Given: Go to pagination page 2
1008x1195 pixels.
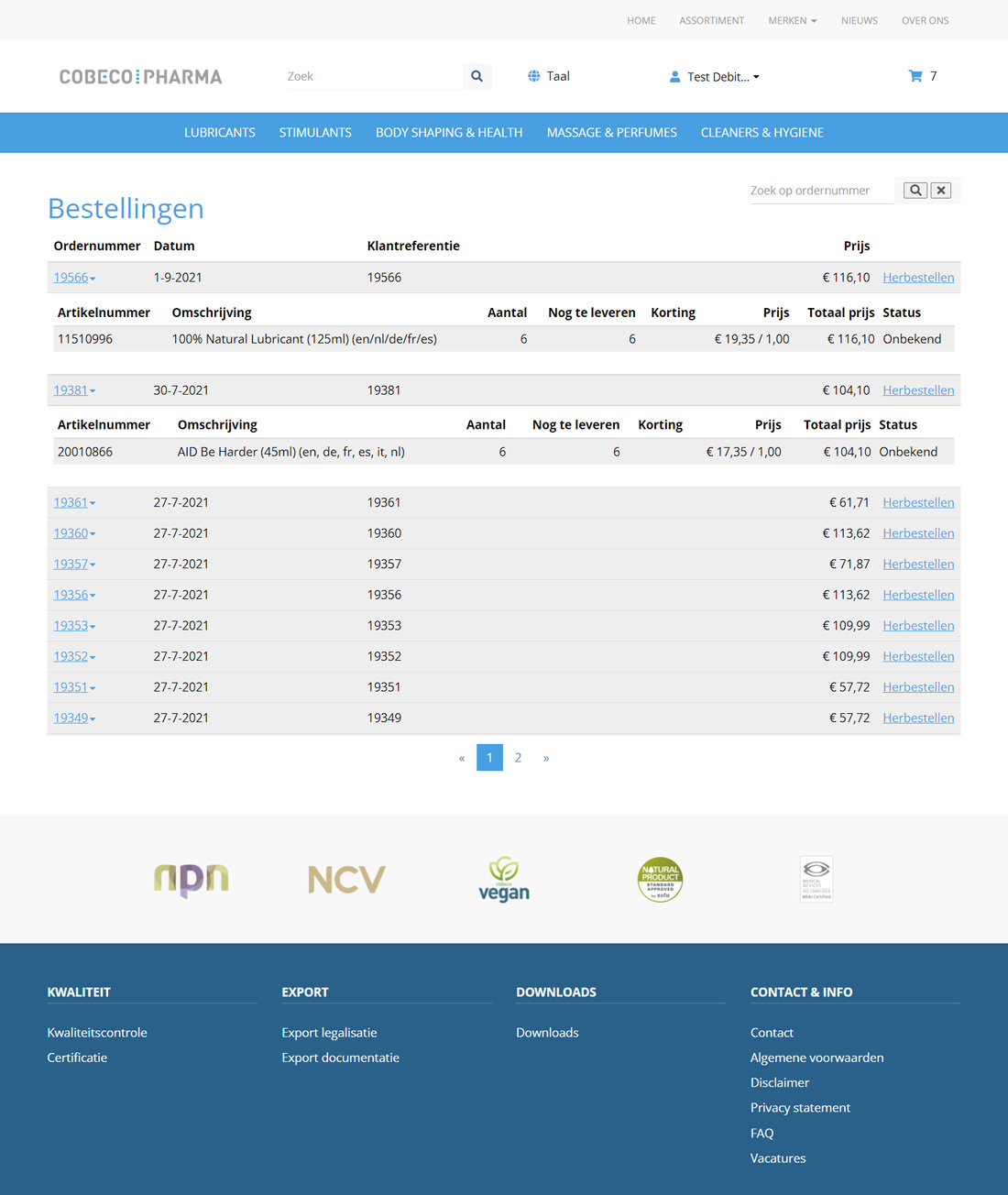Looking at the screenshot, I should click(518, 758).
